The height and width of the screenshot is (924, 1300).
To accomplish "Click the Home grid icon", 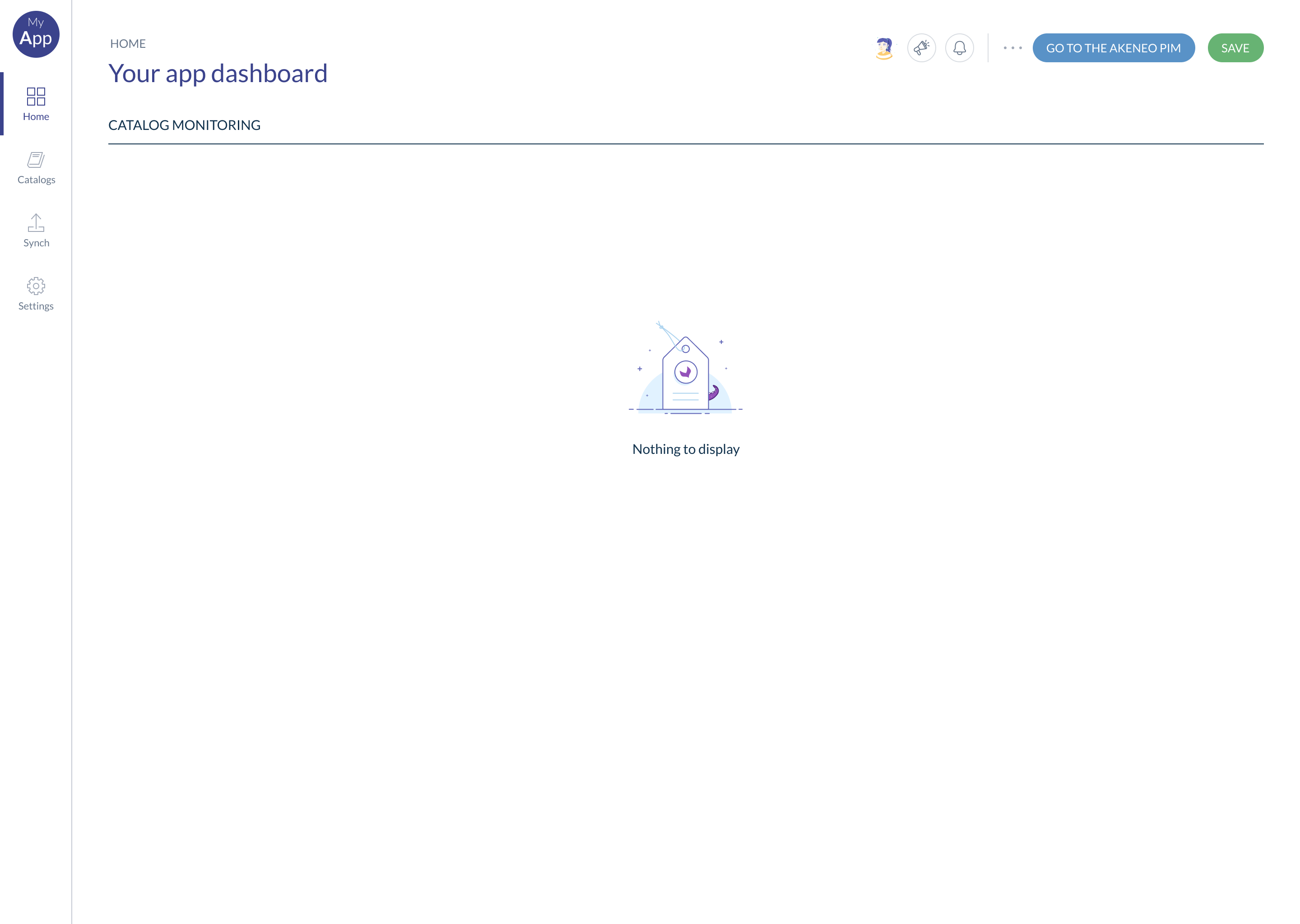I will (36, 96).
